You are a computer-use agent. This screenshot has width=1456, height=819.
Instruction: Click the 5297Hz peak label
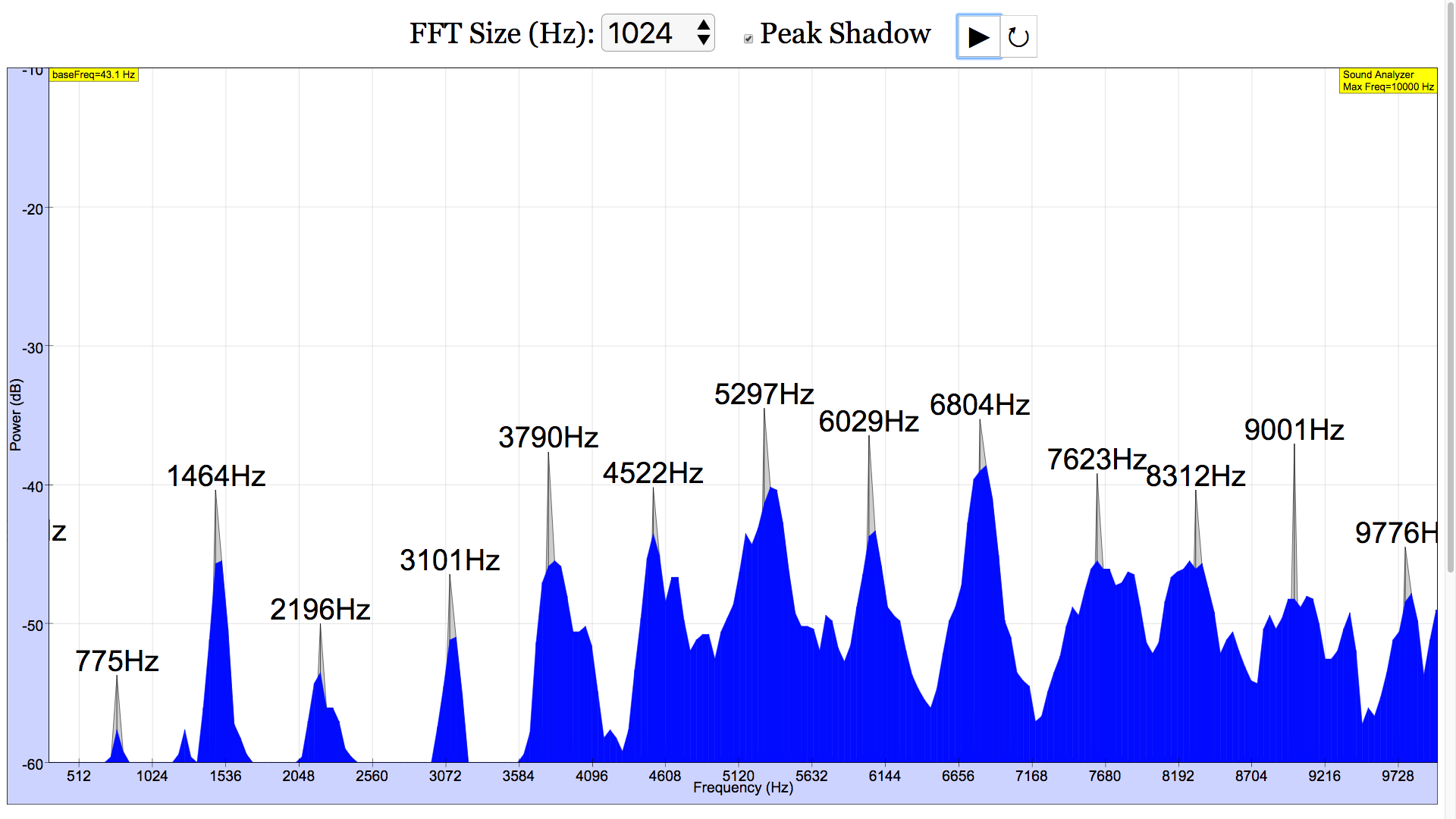(x=764, y=394)
